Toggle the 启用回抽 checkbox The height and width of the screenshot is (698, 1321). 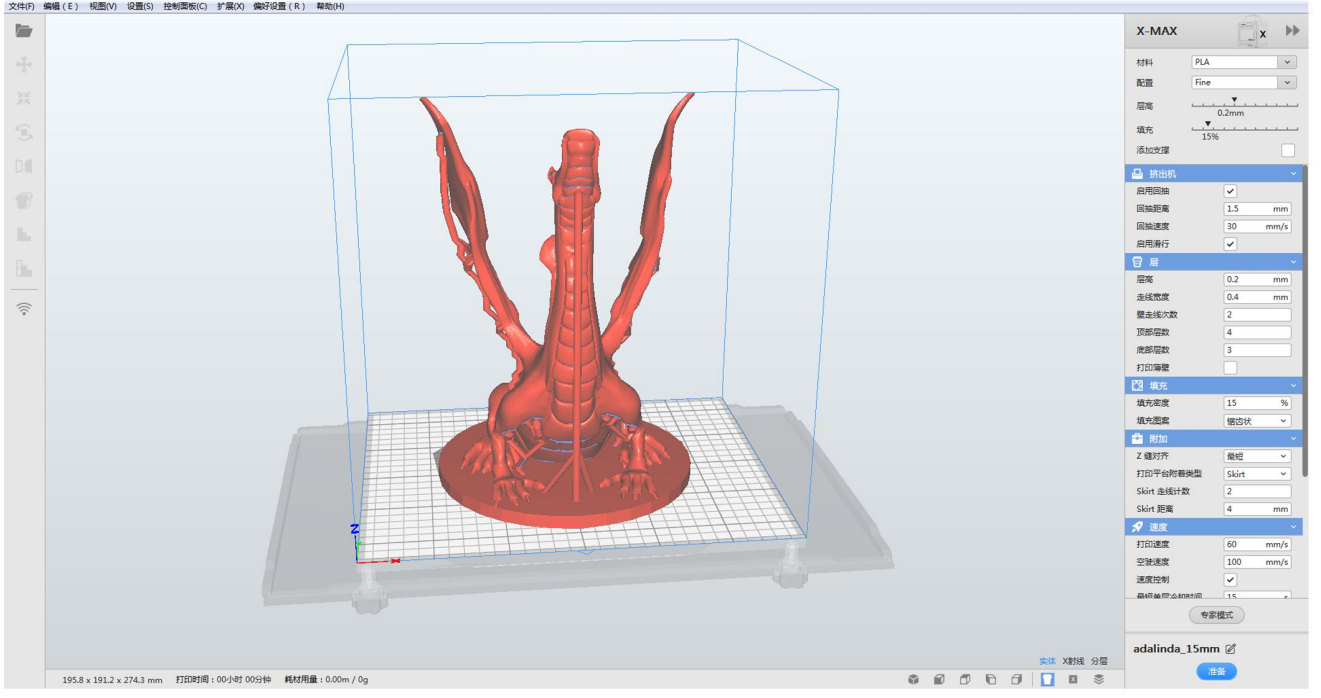(1230, 191)
